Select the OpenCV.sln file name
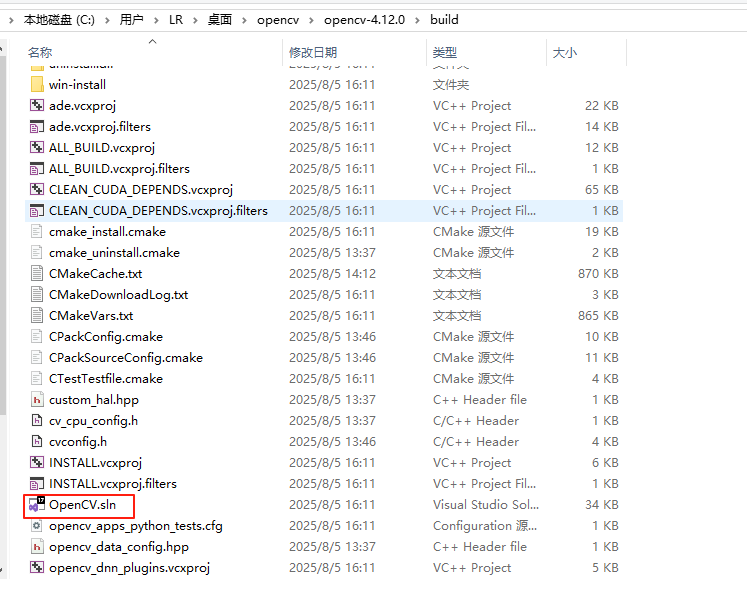Image resolution: width=747 pixels, height=599 pixels. point(82,505)
